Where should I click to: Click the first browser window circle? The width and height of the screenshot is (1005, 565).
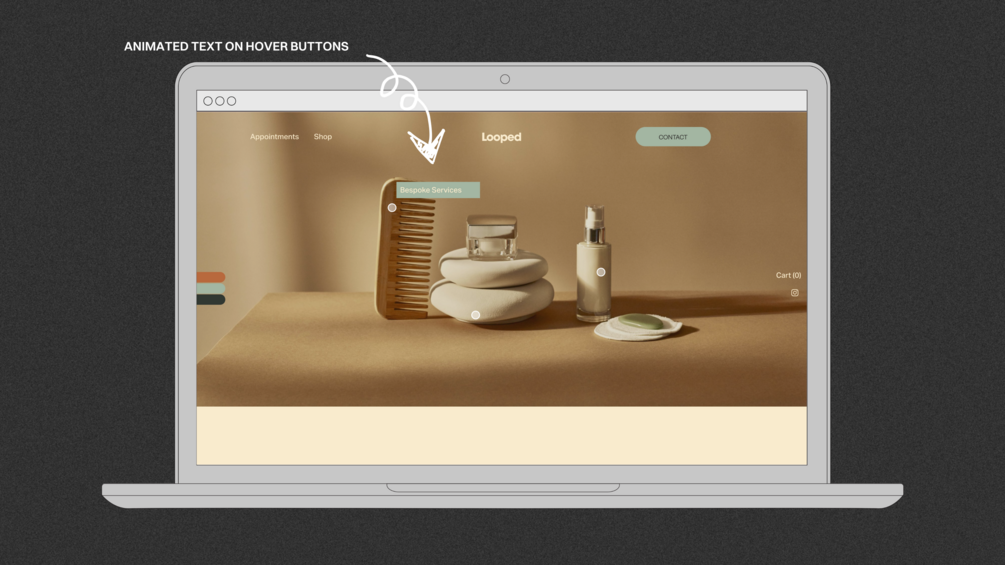click(208, 101)
